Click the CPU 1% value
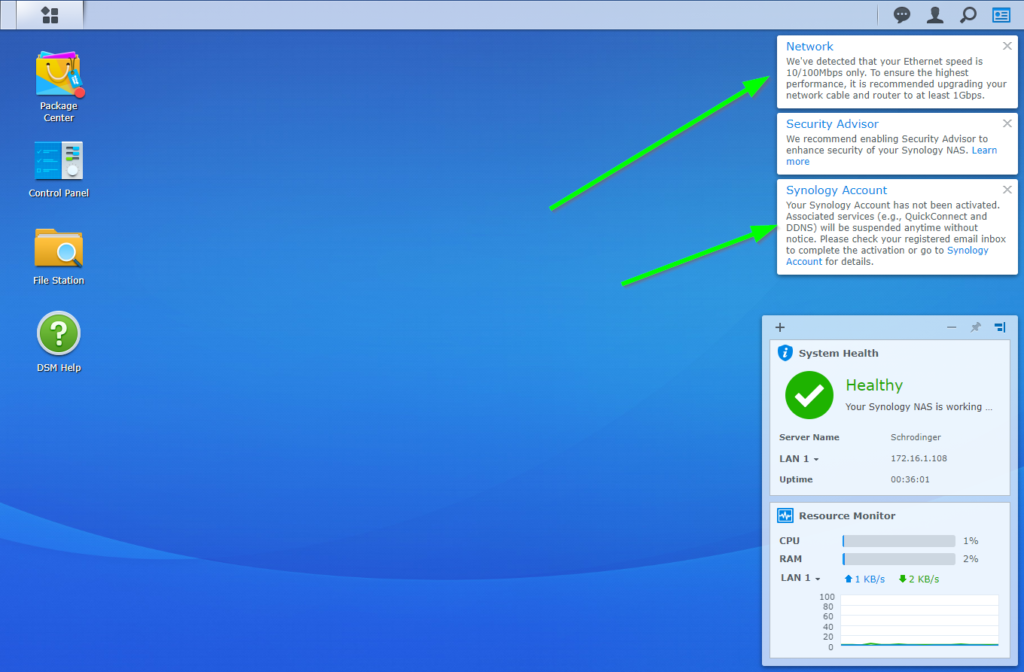 (970, 541)
